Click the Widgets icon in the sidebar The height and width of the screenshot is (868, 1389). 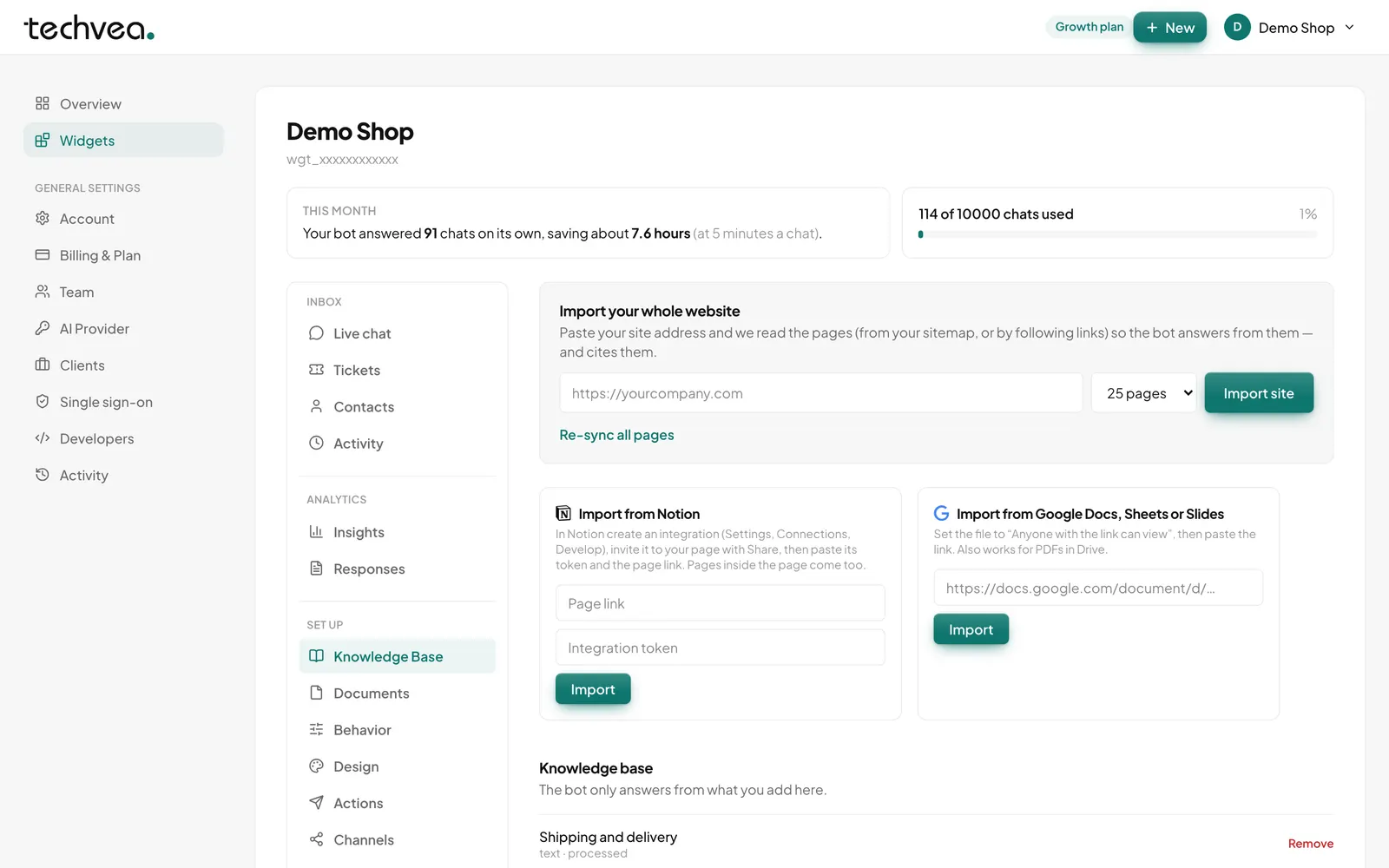42,140
